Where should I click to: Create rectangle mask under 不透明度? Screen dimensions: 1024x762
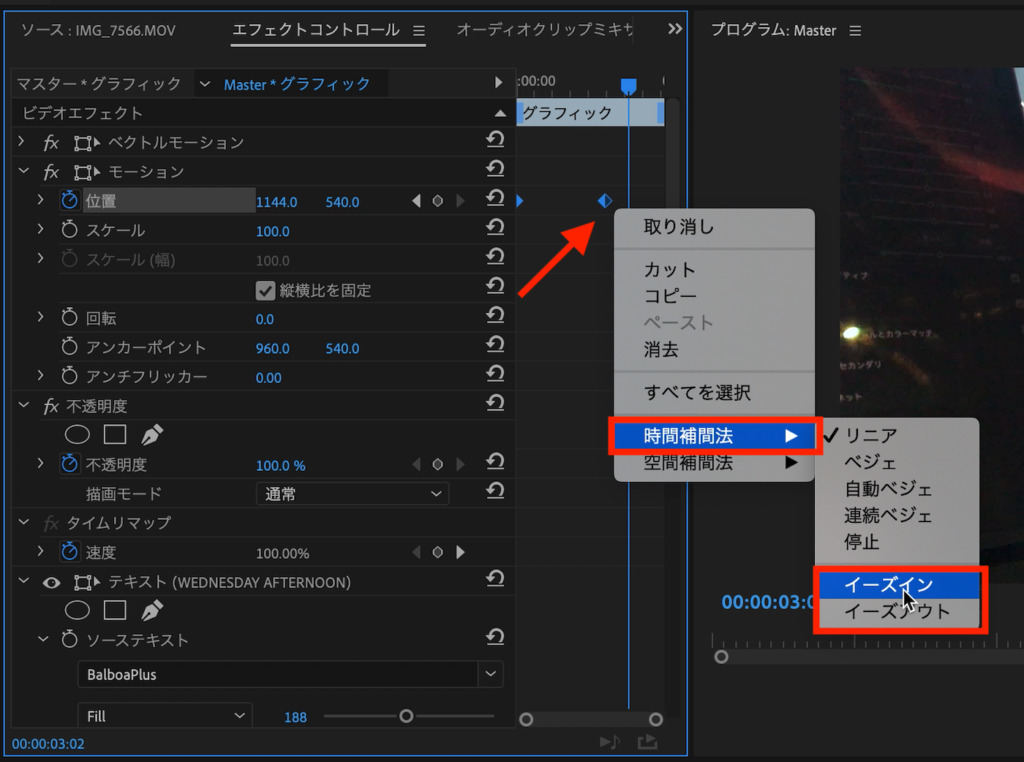click(115, 434)
